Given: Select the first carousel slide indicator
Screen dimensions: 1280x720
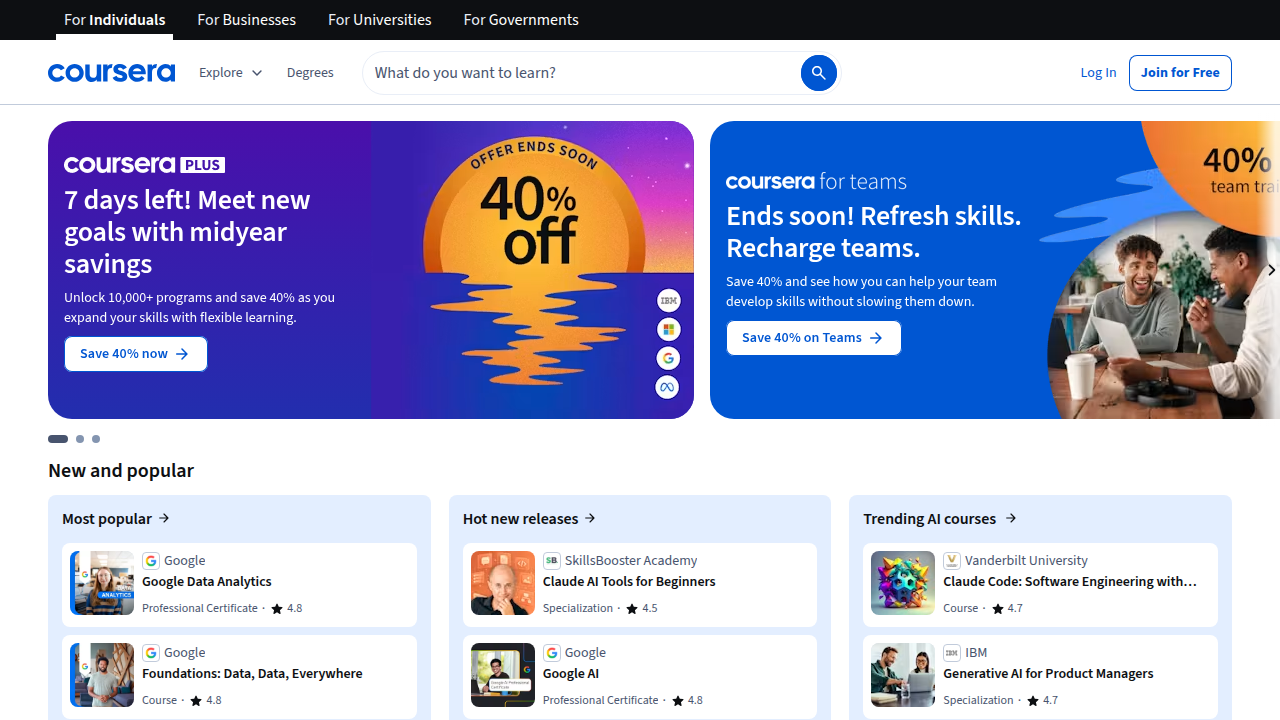Looking at the screenshot, I should tap(58, 439).
